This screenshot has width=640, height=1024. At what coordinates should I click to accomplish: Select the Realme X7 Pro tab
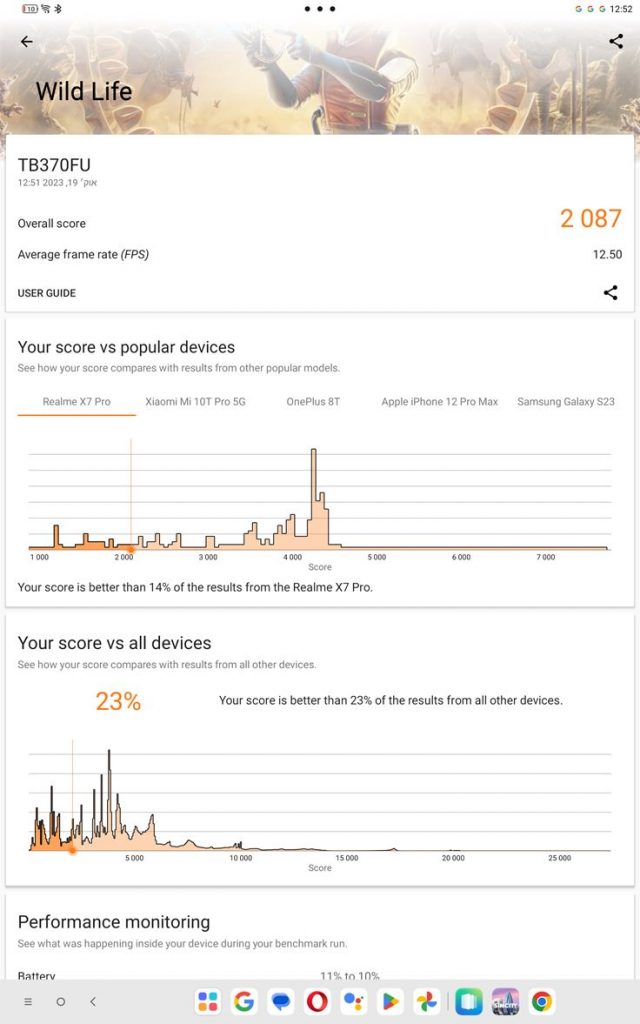click(76, 402)
